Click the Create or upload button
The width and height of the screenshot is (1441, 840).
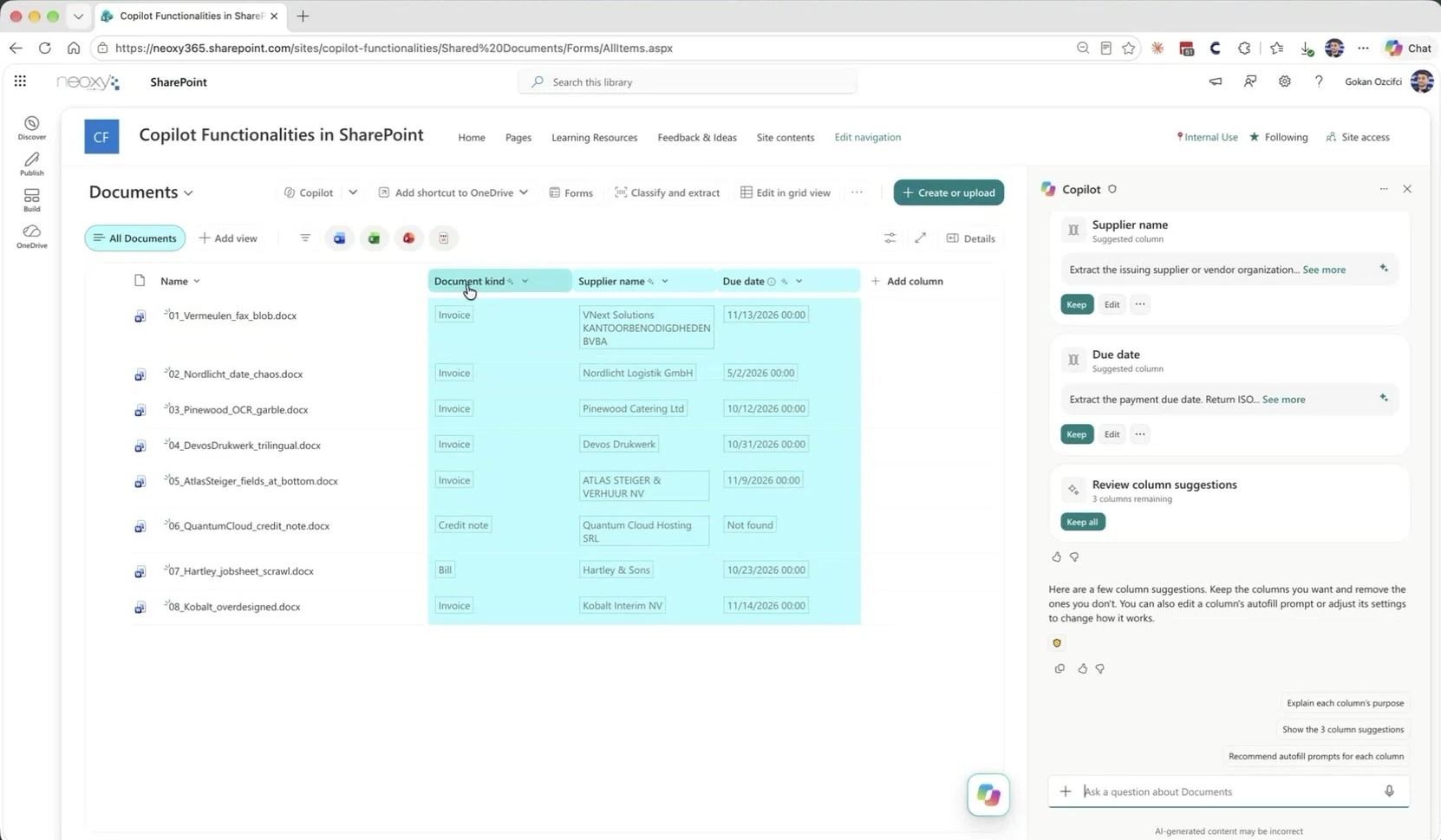click(949, 192)
